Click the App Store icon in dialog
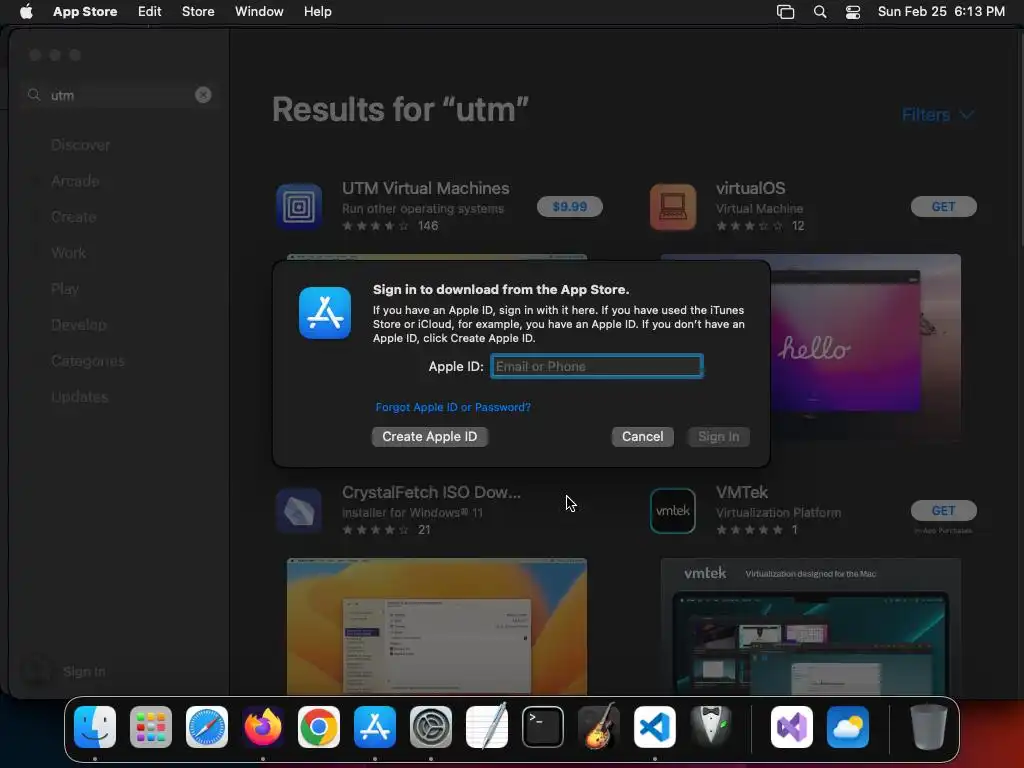This screenshot has width=1024, height=768. click(x=325, y=313)
